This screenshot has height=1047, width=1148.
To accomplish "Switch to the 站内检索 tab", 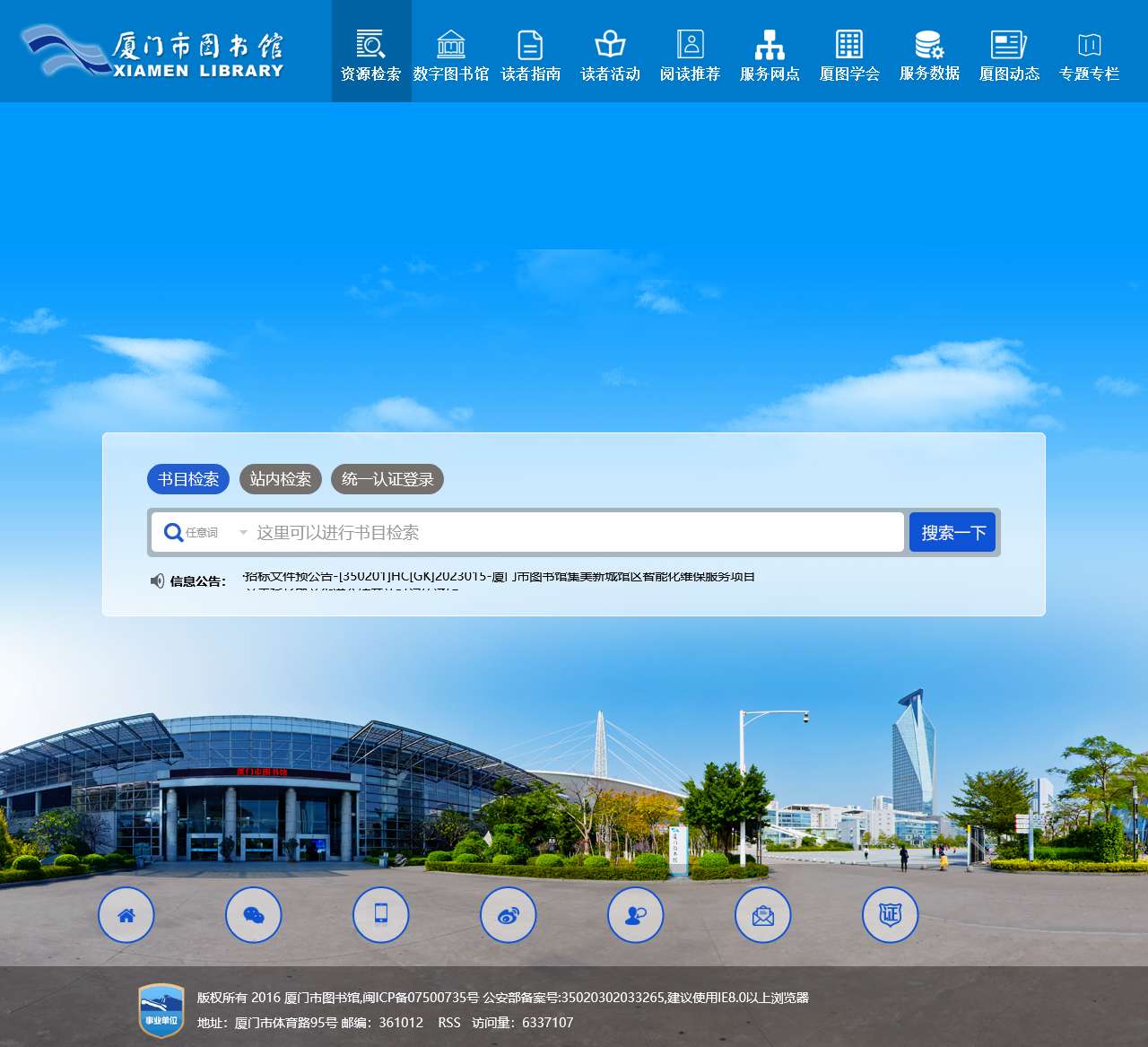I will pyautogui.click(x=281, y=479).
